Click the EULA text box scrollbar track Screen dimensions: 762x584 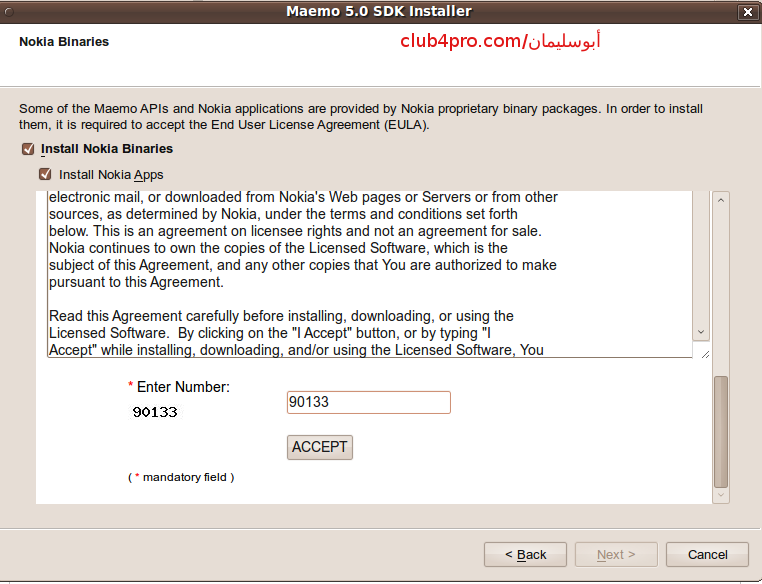coord(701,258)
